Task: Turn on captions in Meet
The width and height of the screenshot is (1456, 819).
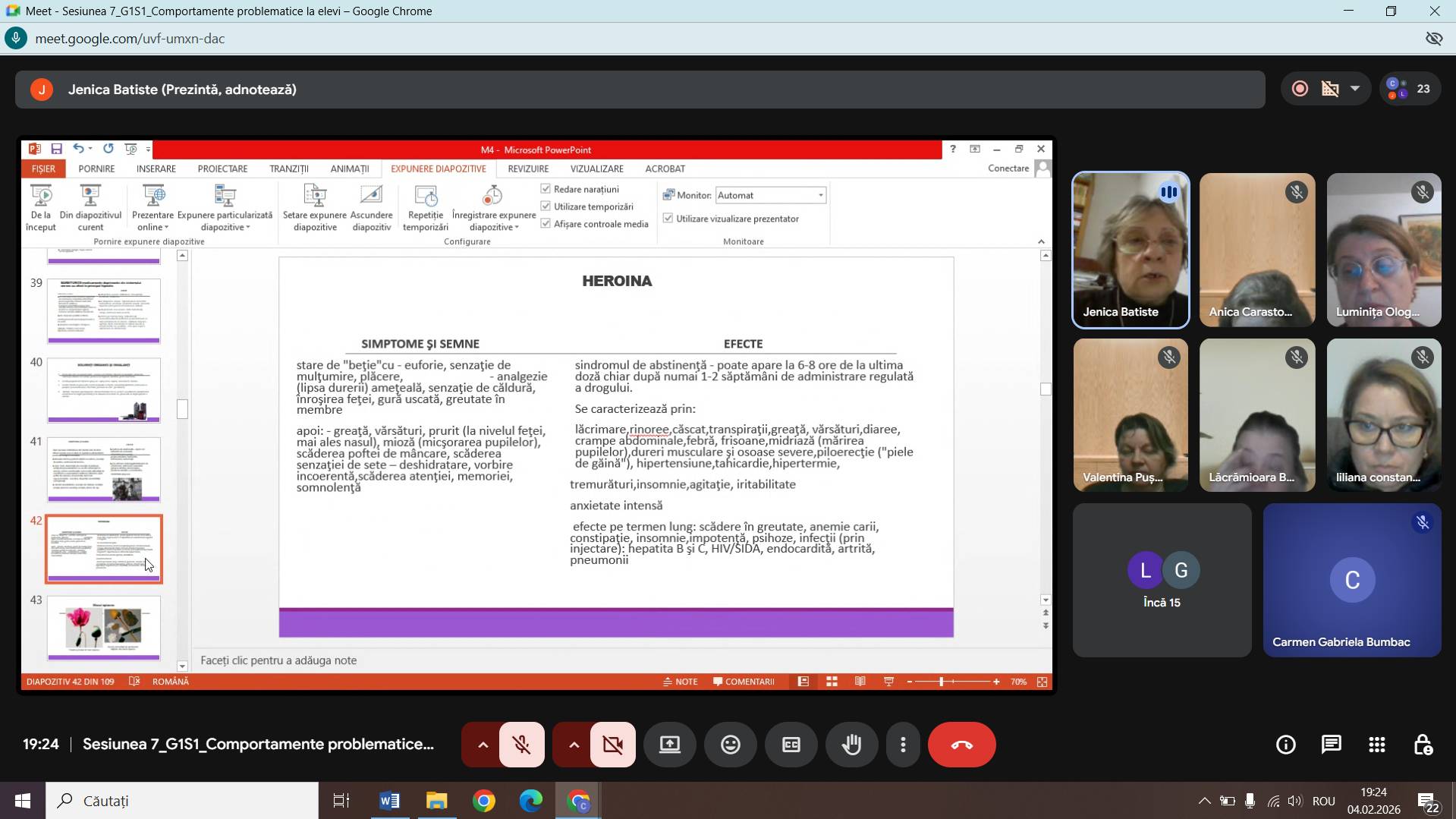Action: tap(791, 745)
